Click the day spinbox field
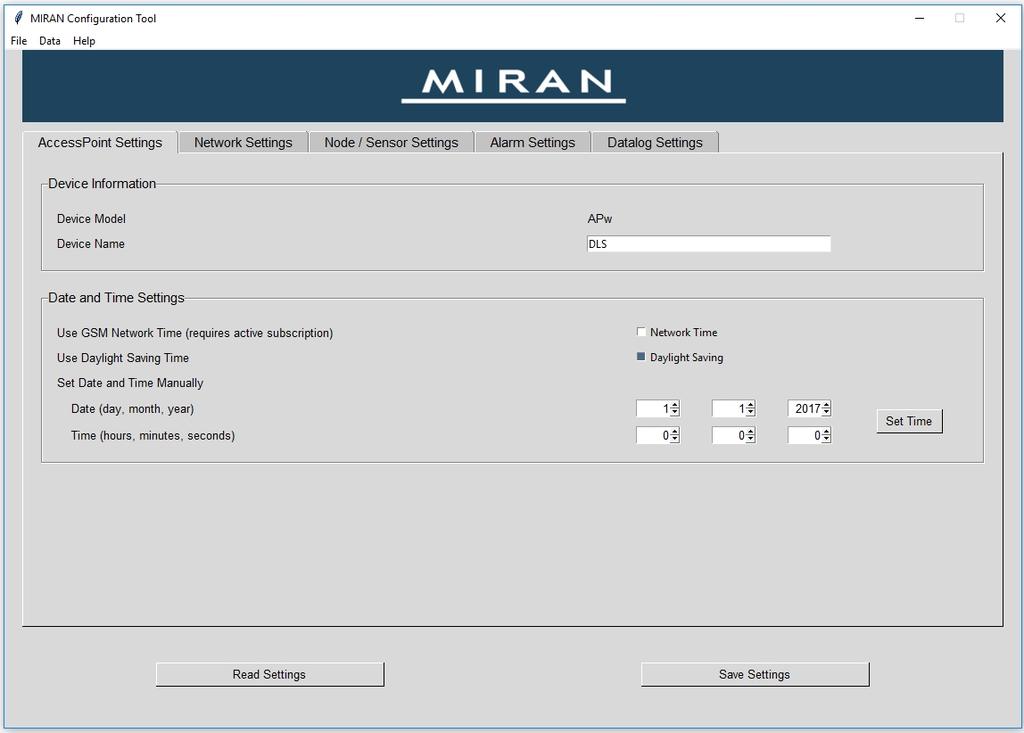Screen dimensions: 1024x733 [x=653, y=408]
